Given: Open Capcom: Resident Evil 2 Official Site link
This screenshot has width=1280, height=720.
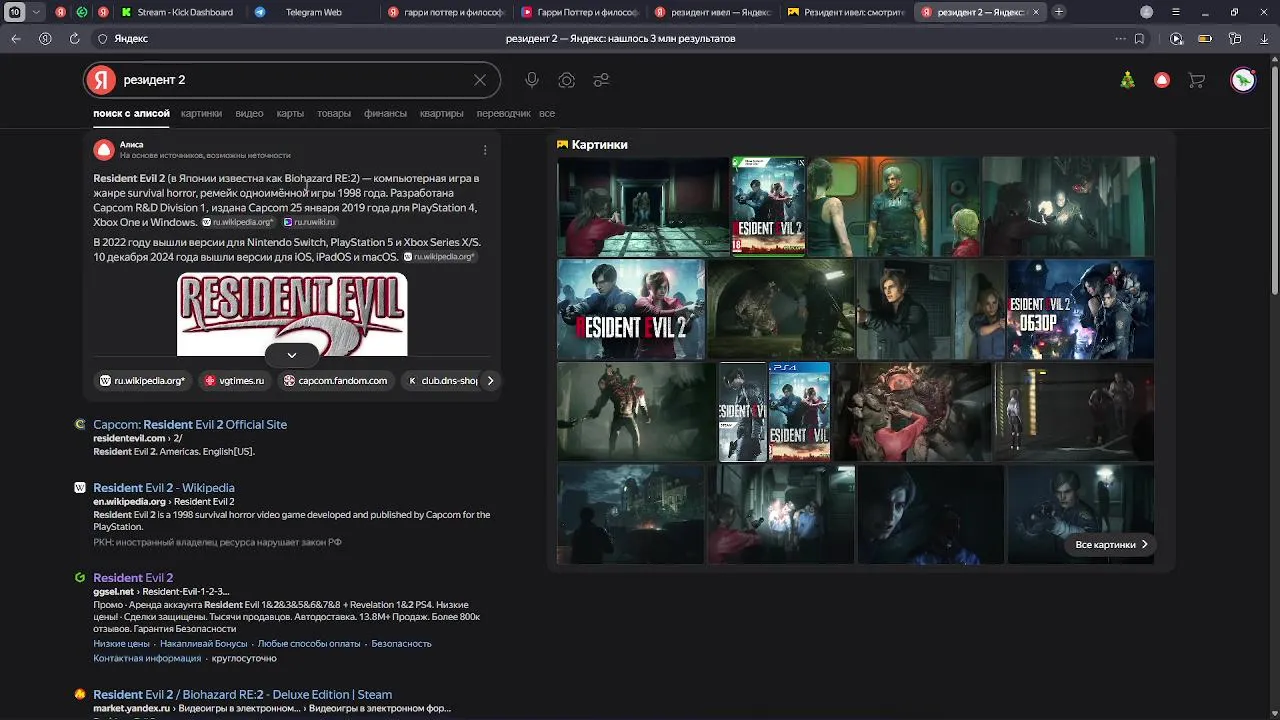Looking at the screenshot, I should (190, 424).
